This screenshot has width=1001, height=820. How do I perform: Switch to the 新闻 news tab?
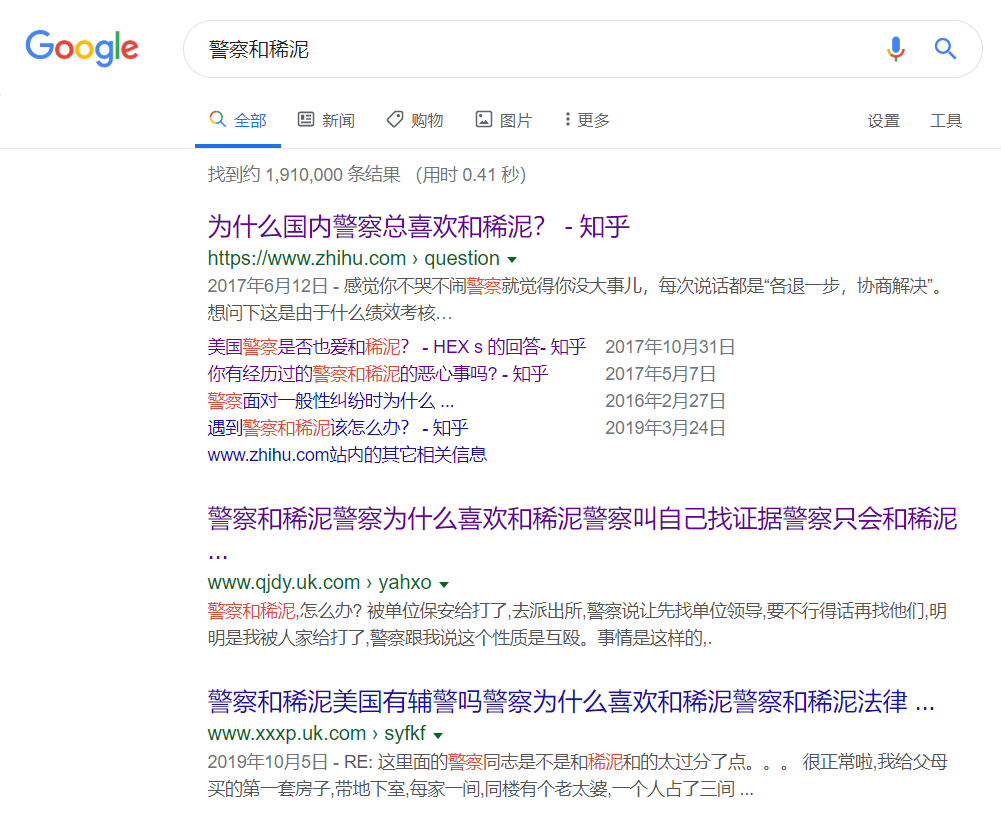pos(327,120)
